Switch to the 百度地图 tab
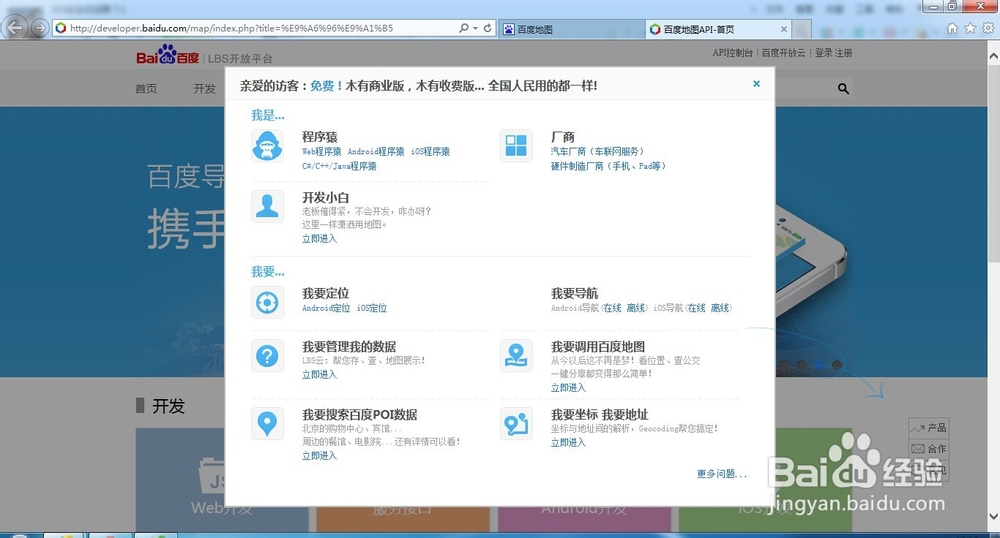The height and width of the screenshot is (538, 1000). point(571,29)
